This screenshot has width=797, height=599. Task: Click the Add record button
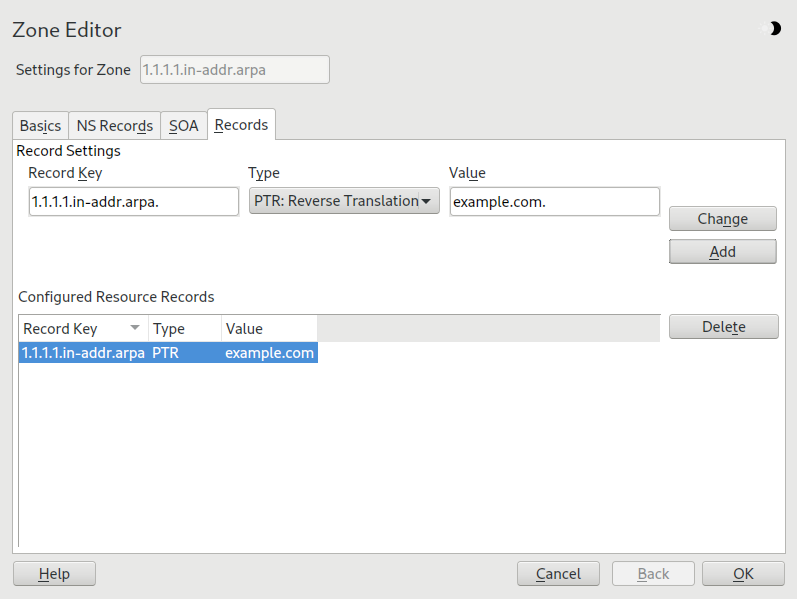(x=722, y=252)
